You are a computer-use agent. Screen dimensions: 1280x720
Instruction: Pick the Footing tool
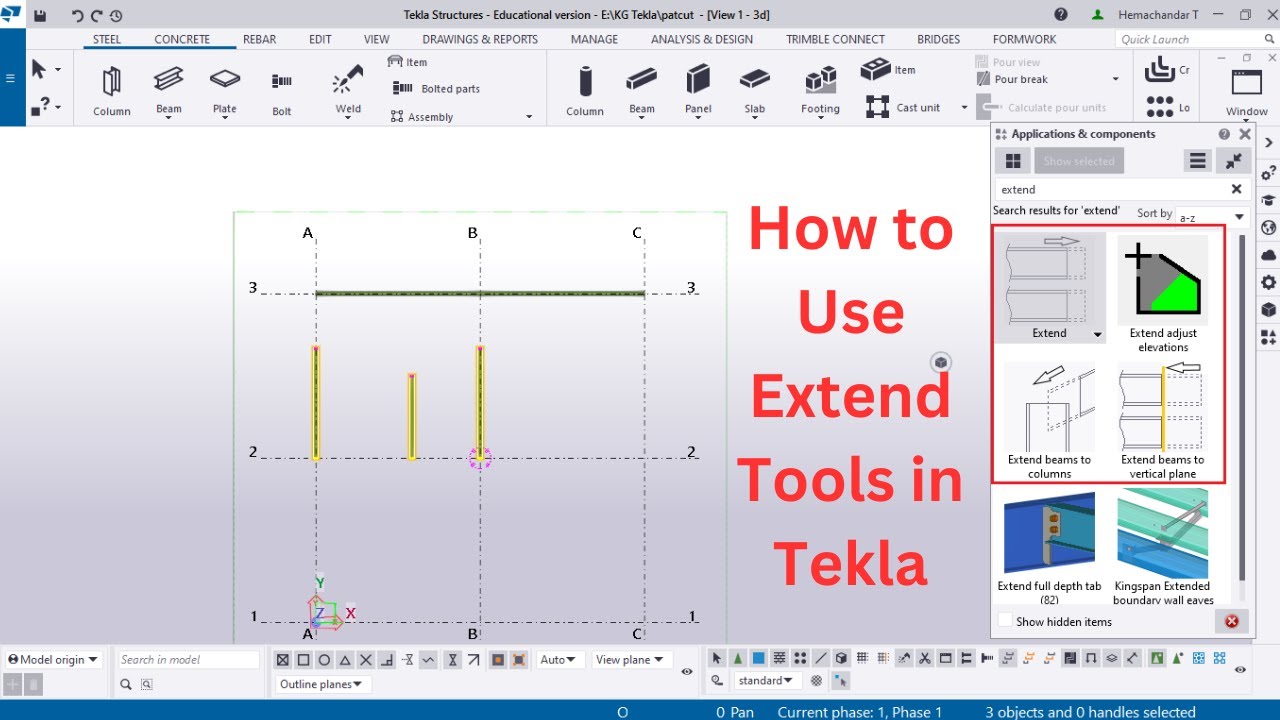coord(820,90)
